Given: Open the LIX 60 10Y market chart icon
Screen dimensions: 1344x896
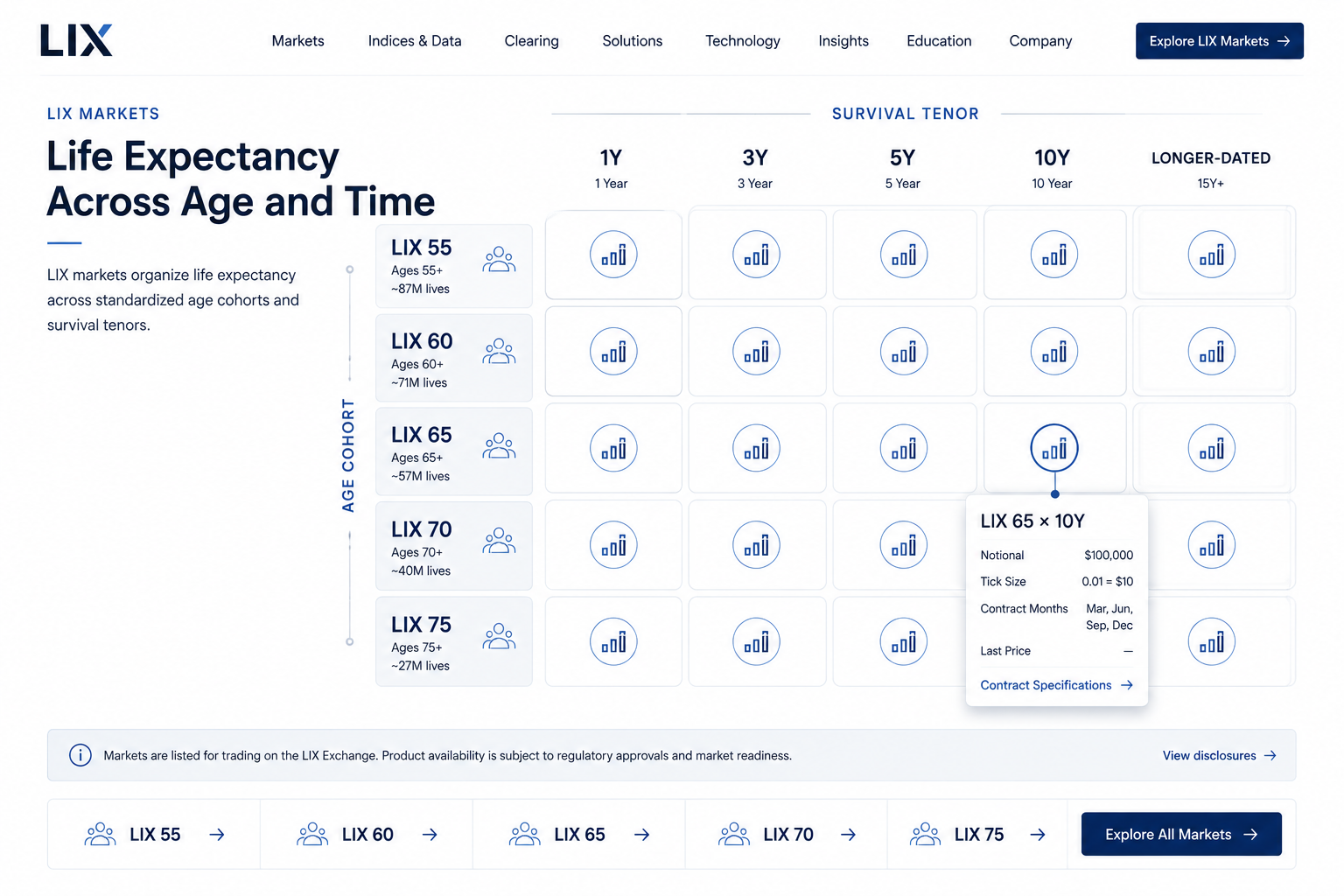Looking at the screenshot, I should coord(1054,352).
